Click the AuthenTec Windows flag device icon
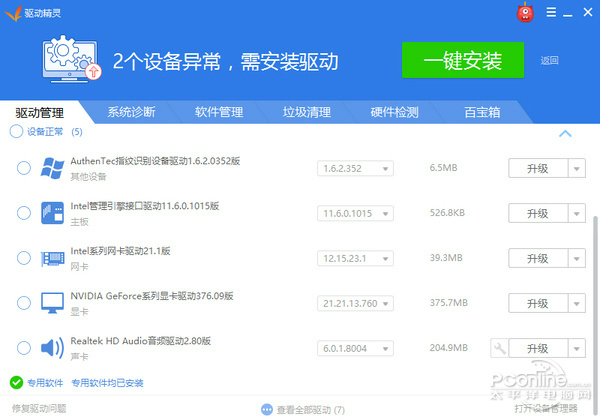Image resolution: width=600 pixels, height=420 pixels. pos(52,168)
